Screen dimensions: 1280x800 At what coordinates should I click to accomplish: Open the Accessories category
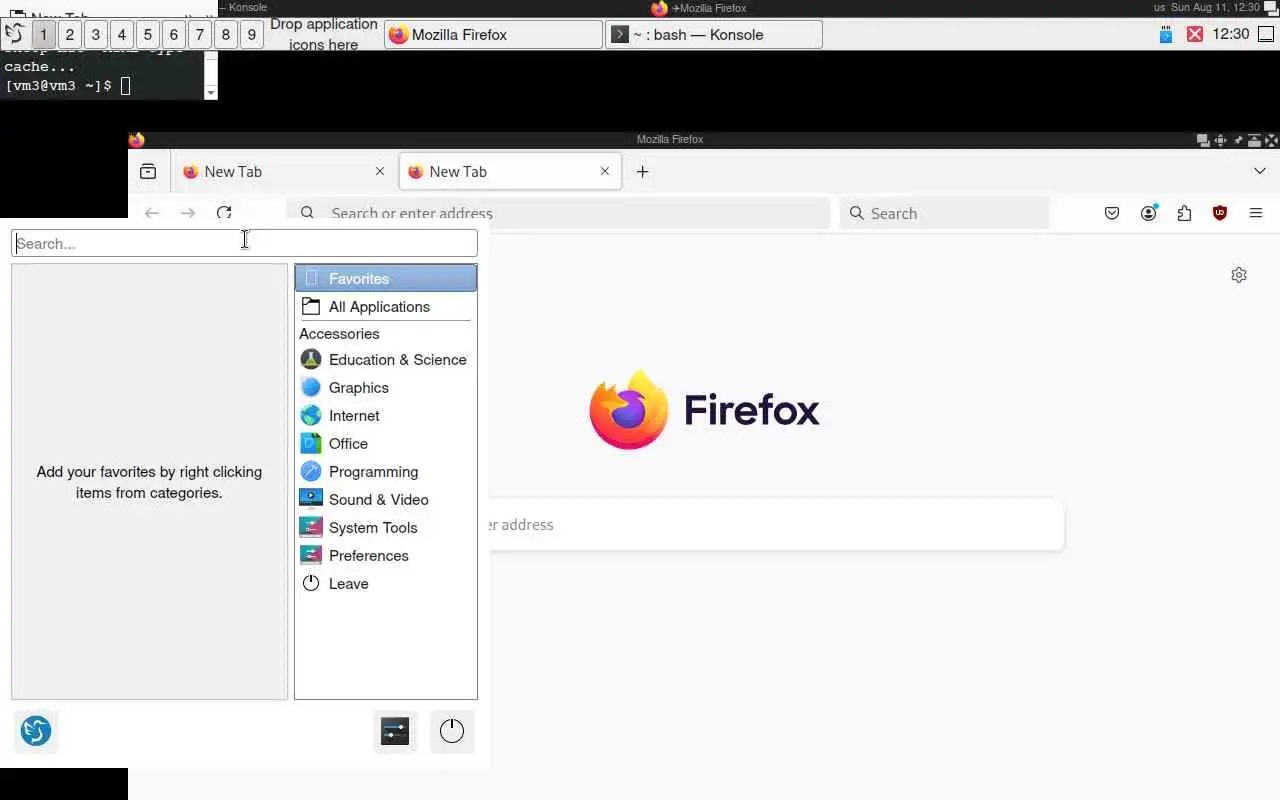[386, 334]
